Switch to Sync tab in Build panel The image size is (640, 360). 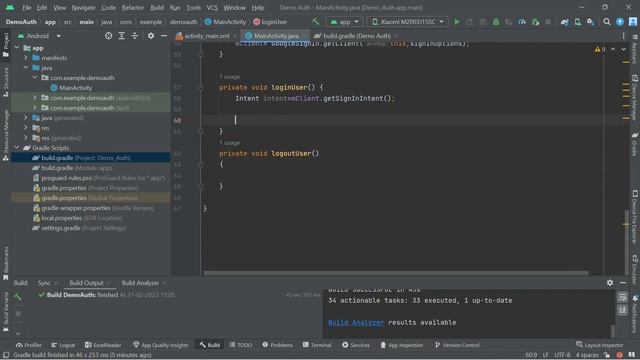pos(44,282)
